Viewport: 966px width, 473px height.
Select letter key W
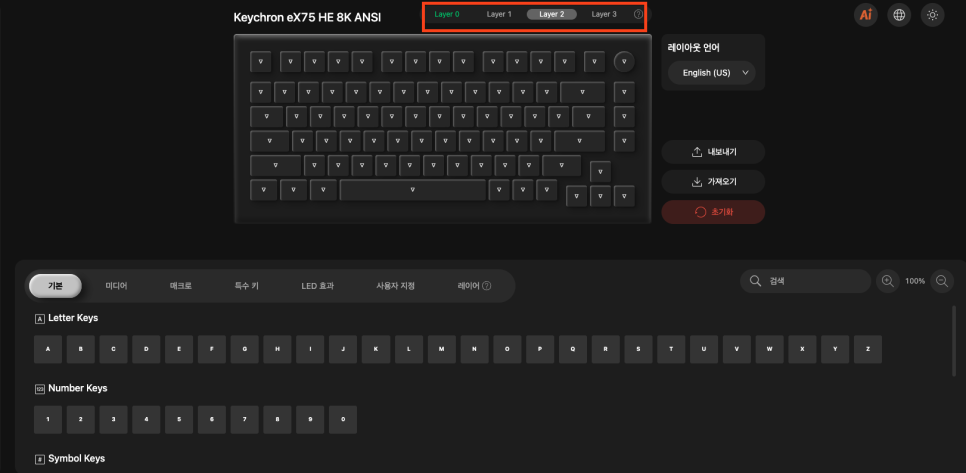coord(769,349)
